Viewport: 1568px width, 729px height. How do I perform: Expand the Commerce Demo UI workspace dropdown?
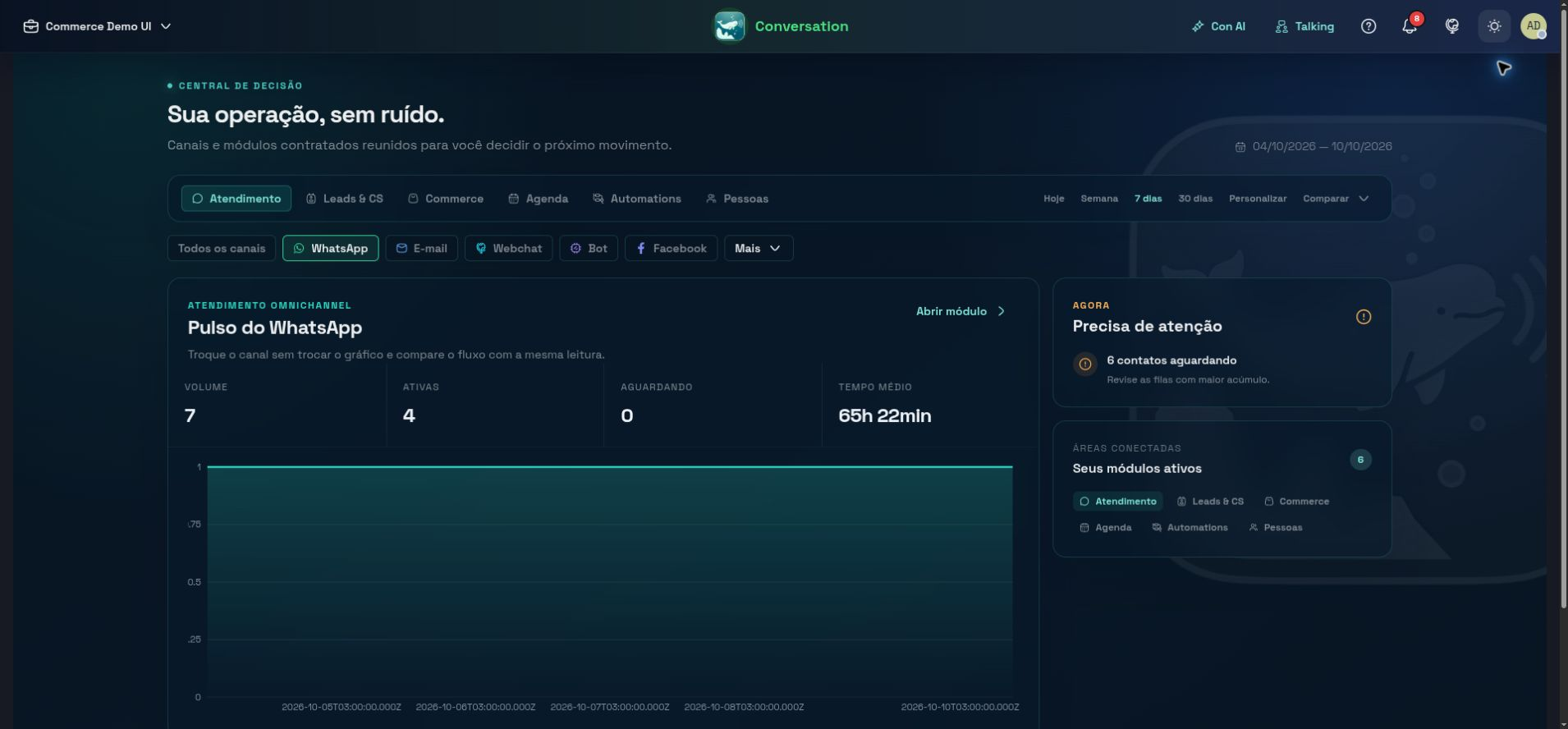(98, 26)
